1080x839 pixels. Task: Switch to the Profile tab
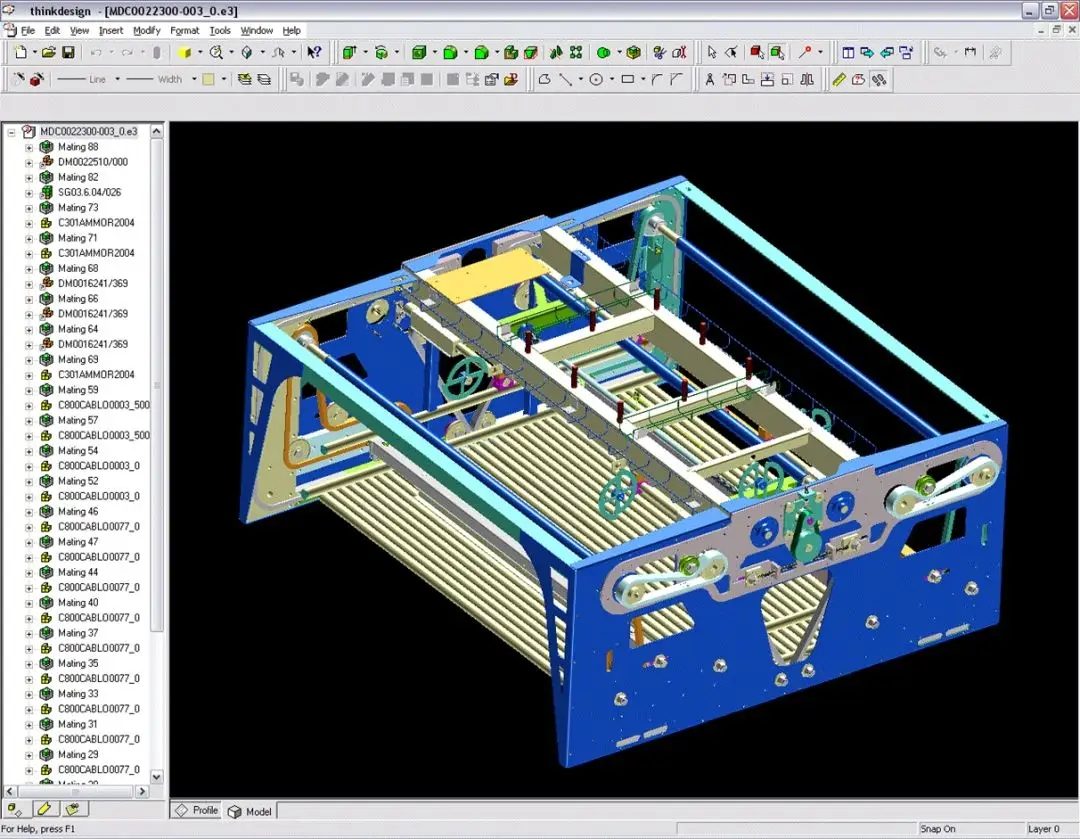pos(196,810)
